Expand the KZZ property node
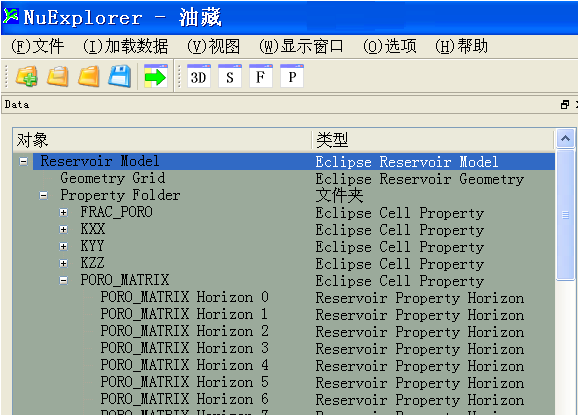 pyautogui.click(x=63, y=263)
